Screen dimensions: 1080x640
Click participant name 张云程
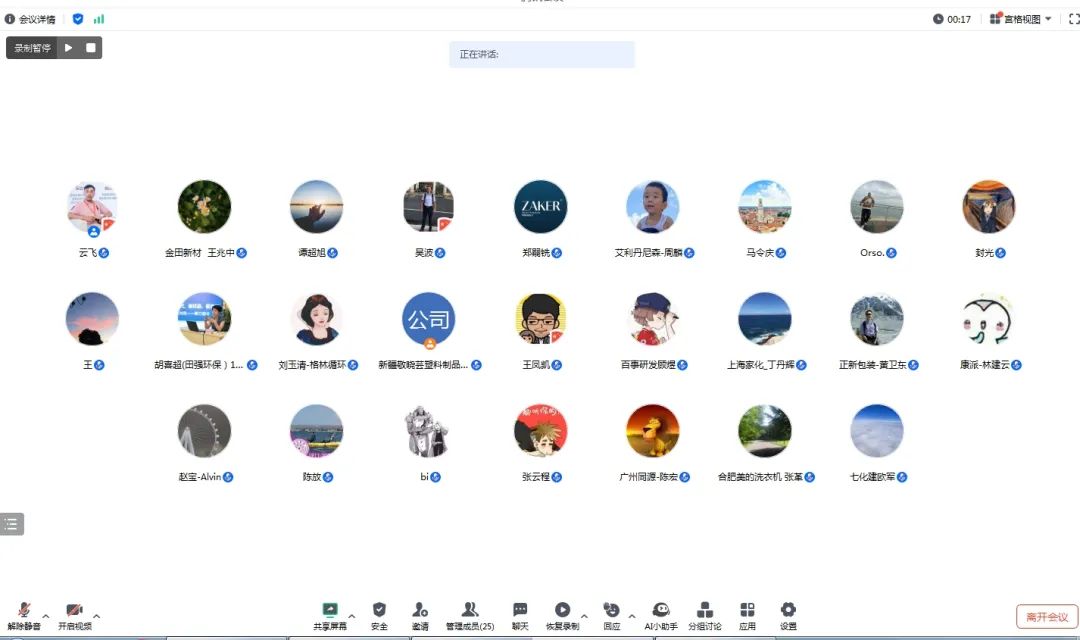pyautogui.click(x=536, y=477)
